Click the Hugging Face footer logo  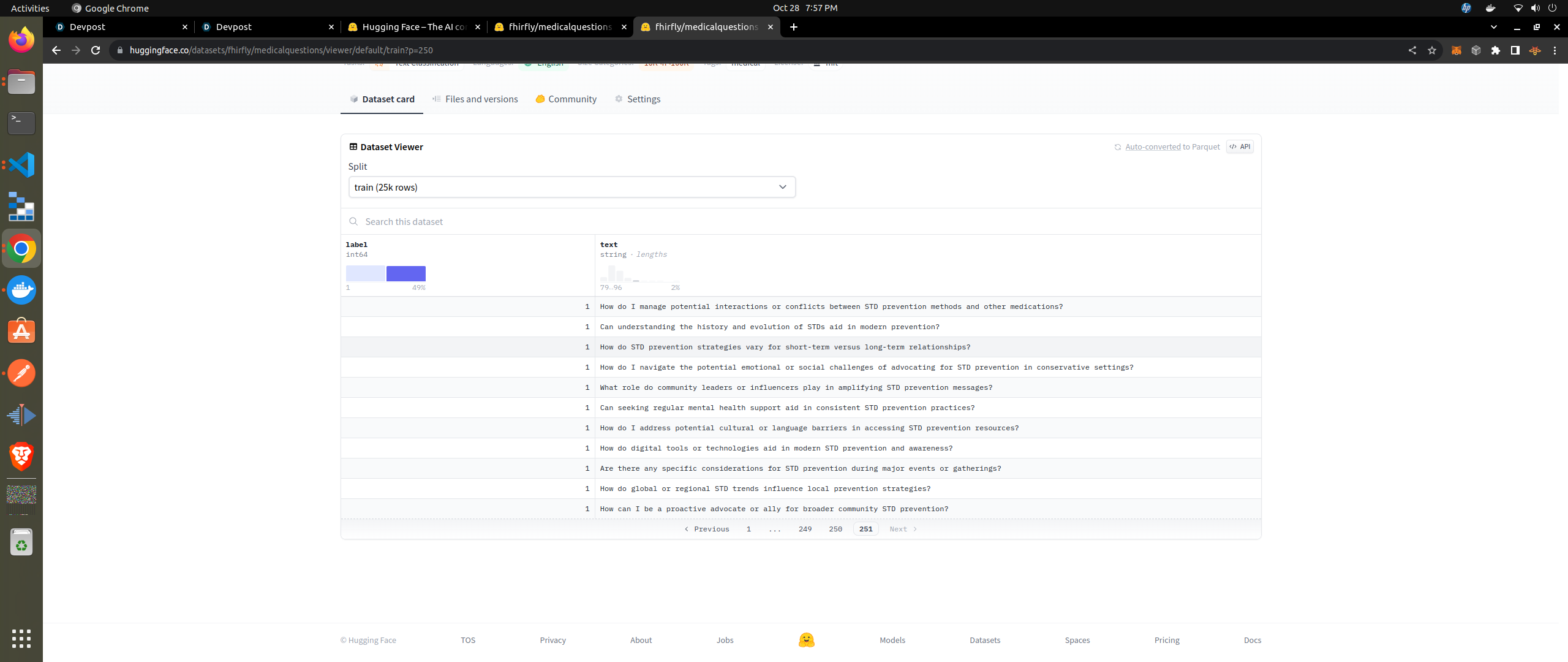click(806, 640)
